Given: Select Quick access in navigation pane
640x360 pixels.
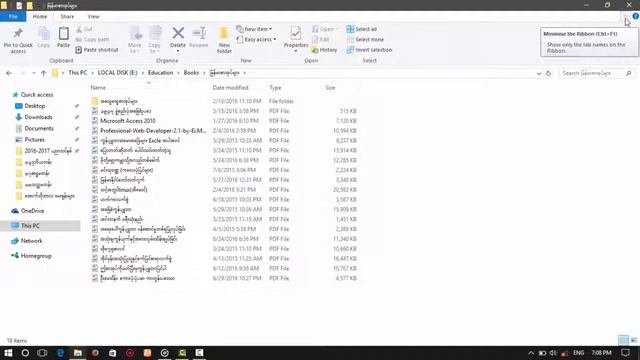Looking at the screenshot, I should (37, 95).
